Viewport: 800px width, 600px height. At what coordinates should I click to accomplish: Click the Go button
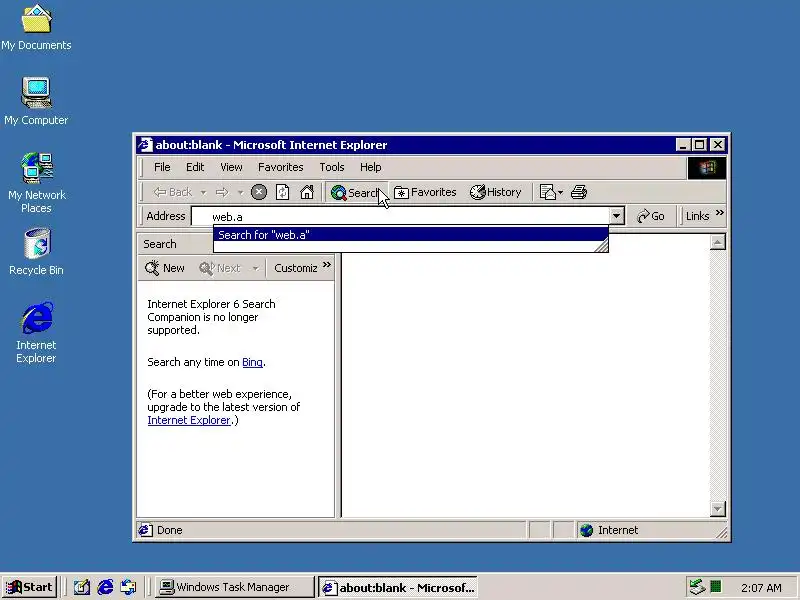(651, 216)
